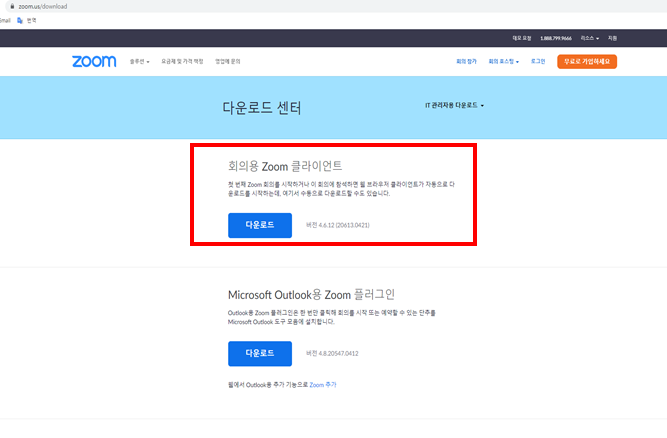This screenshot has width=667, height=438.
Task: Click the 로그인 link
Action: point(538,62)
